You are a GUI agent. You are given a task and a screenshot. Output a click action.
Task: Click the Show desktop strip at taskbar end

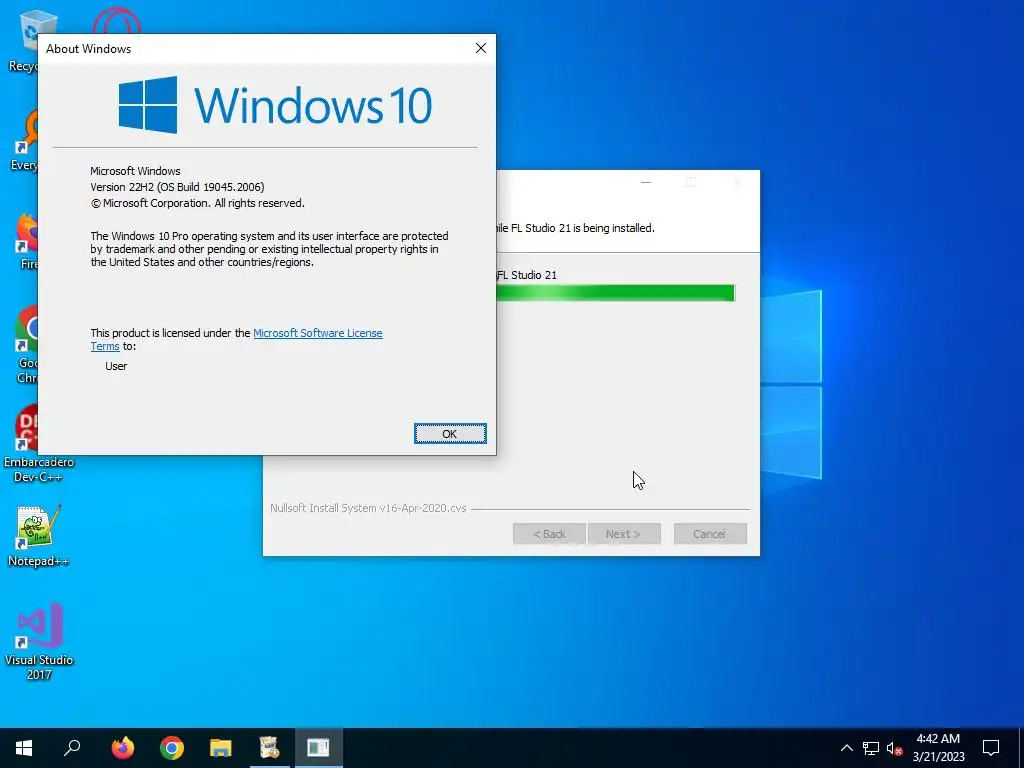click(1021, 748)
